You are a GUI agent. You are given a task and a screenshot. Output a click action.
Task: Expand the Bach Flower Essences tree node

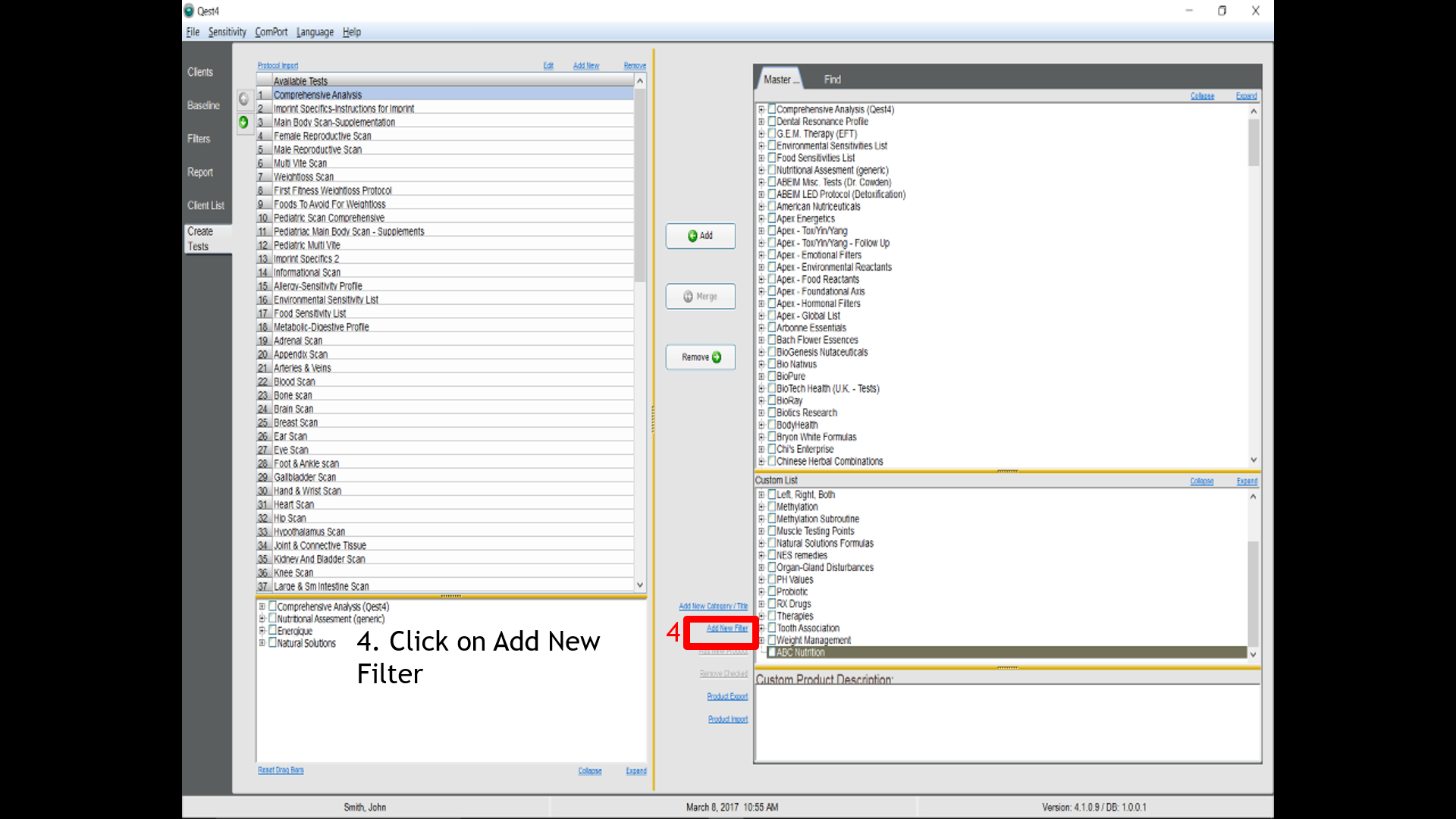coord(761,340)
